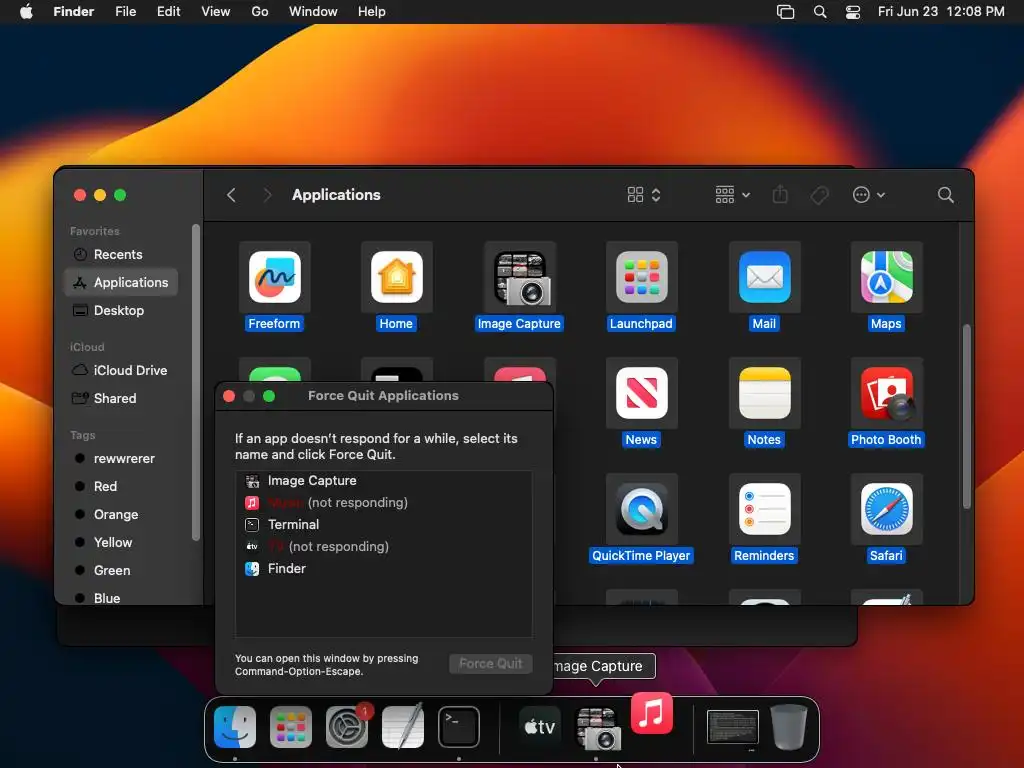Screen dimensions: 1024x768
Task: Select the QuickTime Player icon
Action: coord(641,509)
